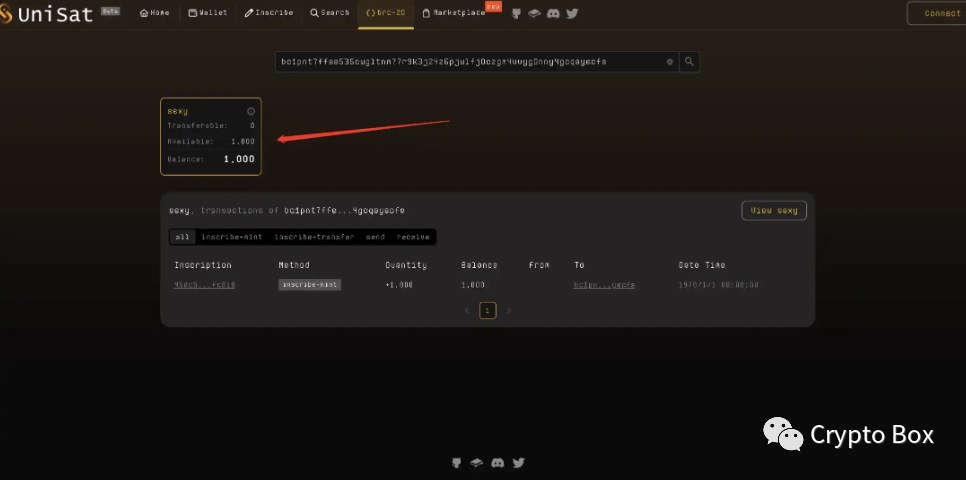Click the Date Time column header
966x480 pixels.
702,265
